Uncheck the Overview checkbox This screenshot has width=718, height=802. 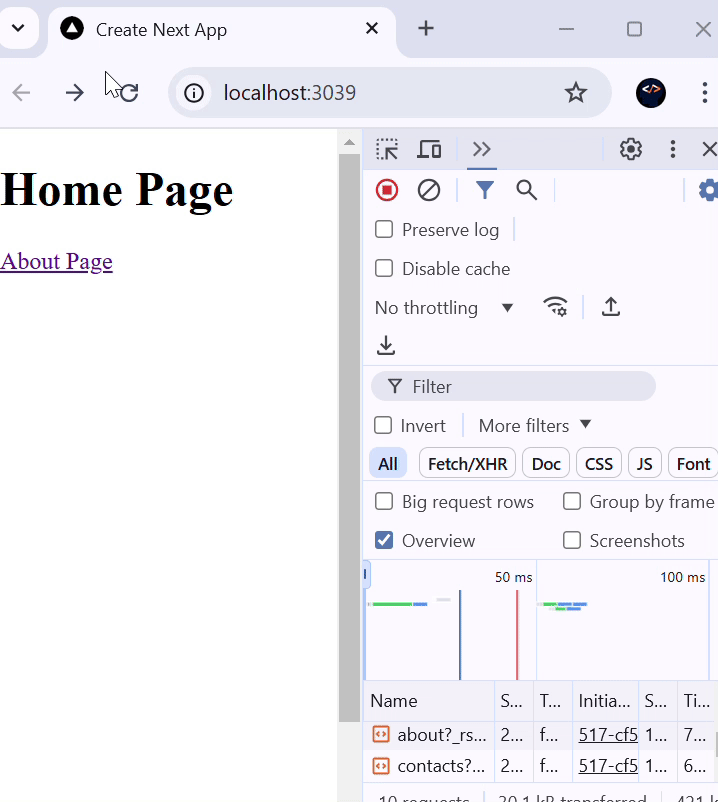pos(384,541)
